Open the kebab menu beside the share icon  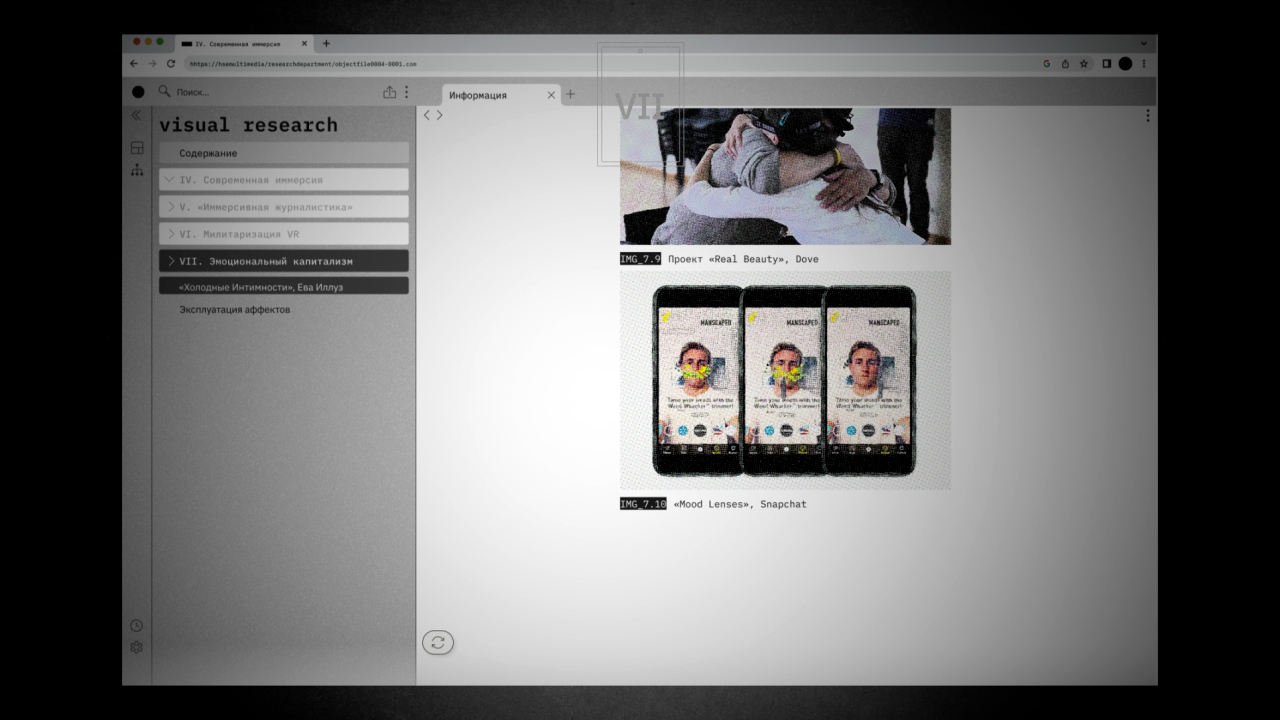406,92
